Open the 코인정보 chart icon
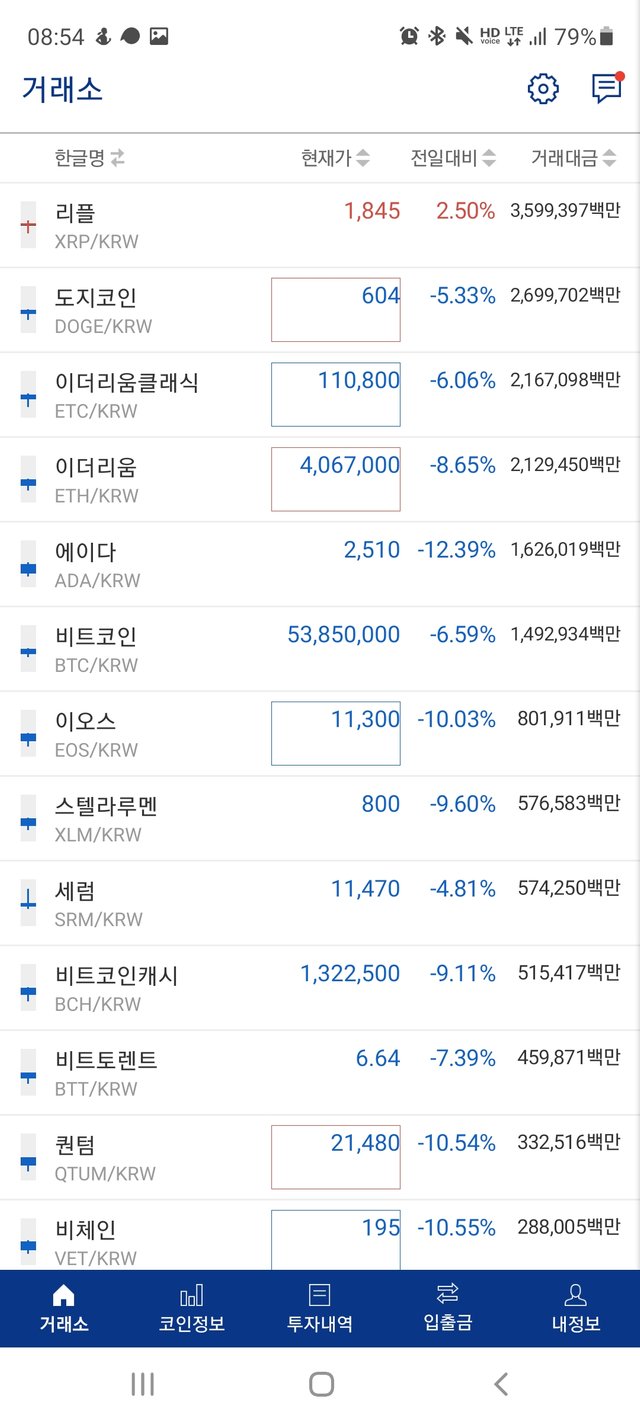 192,1295
